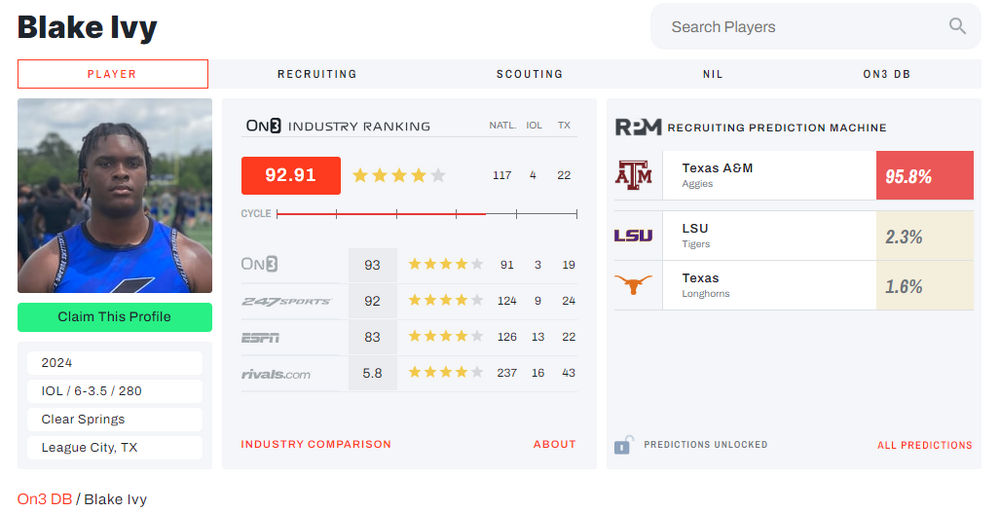Click the Cycle ranking timeline bar
This screenshot has height=513, width=1000.
426,213
